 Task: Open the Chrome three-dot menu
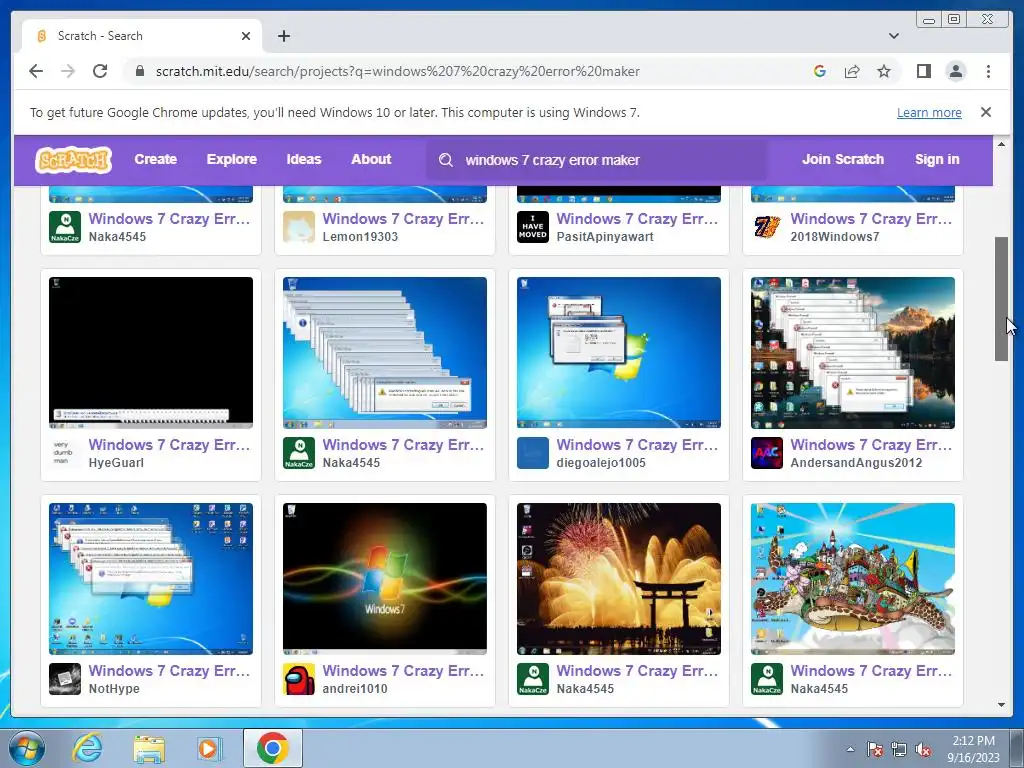point(988,71)
